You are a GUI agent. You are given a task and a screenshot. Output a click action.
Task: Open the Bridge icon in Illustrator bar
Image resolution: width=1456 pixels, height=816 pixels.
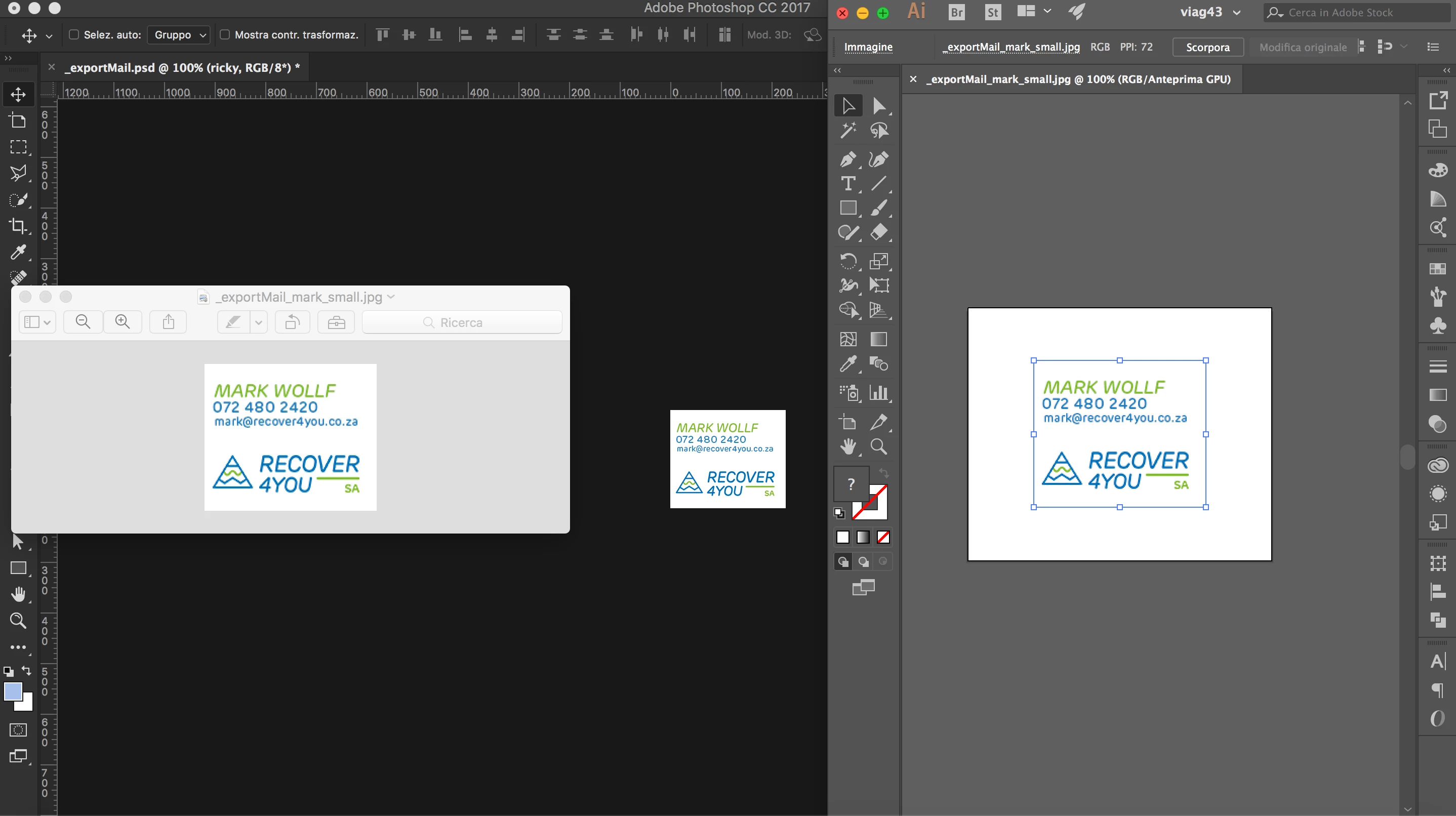pos(956,12)
